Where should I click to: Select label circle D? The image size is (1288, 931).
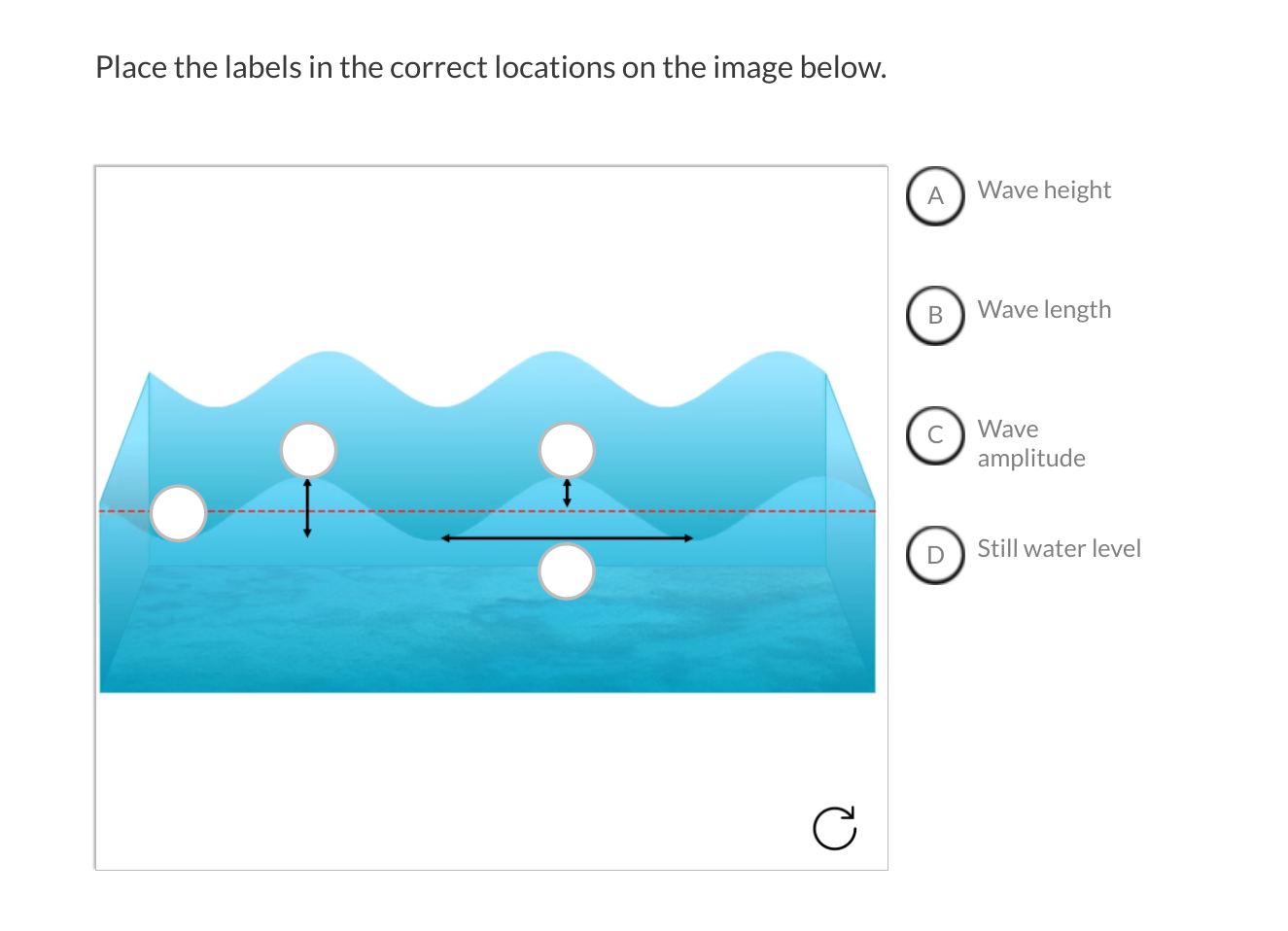(x=935, y=554)
